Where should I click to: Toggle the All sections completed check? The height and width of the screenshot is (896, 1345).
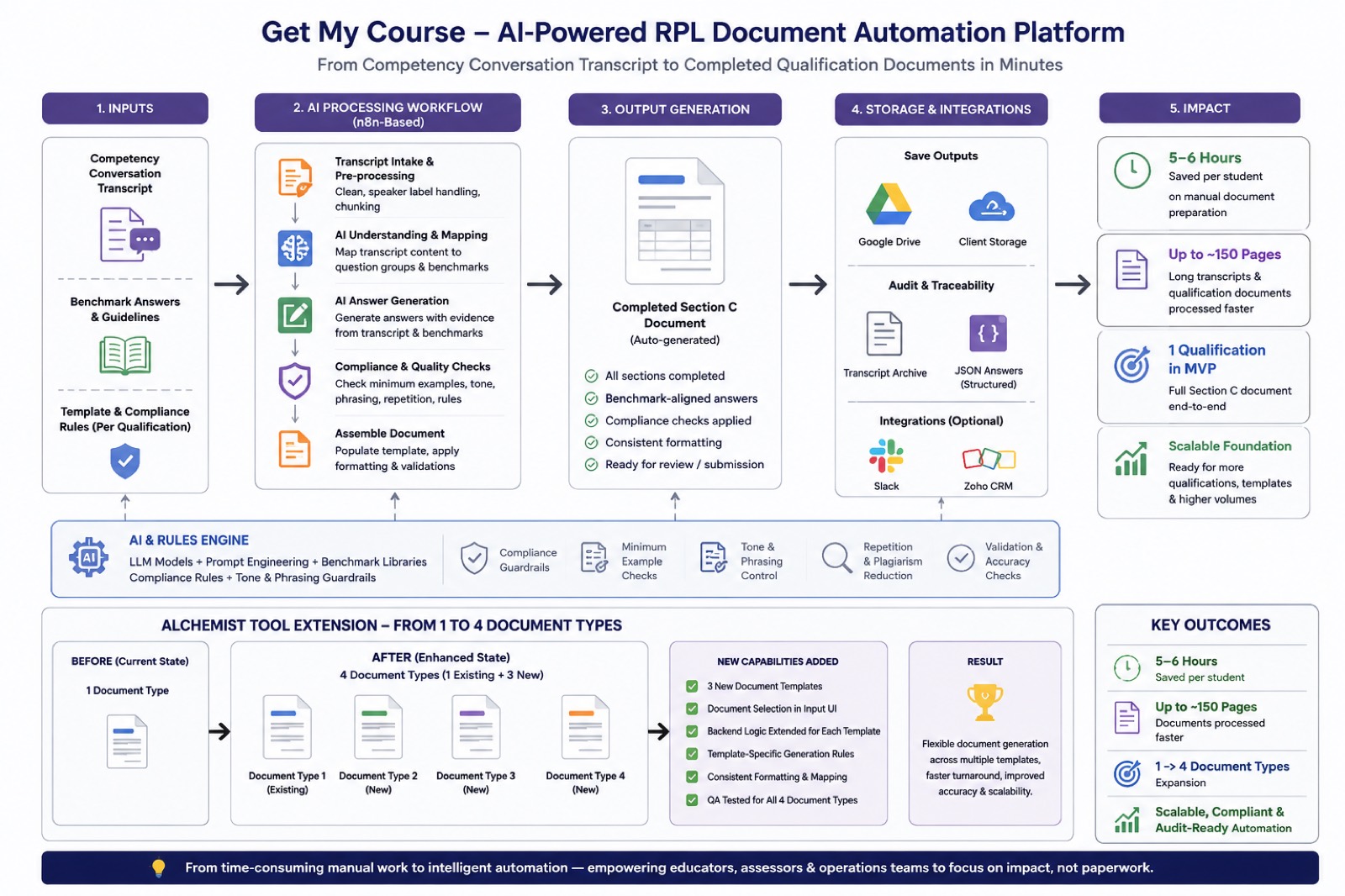(x=591, y=376)
